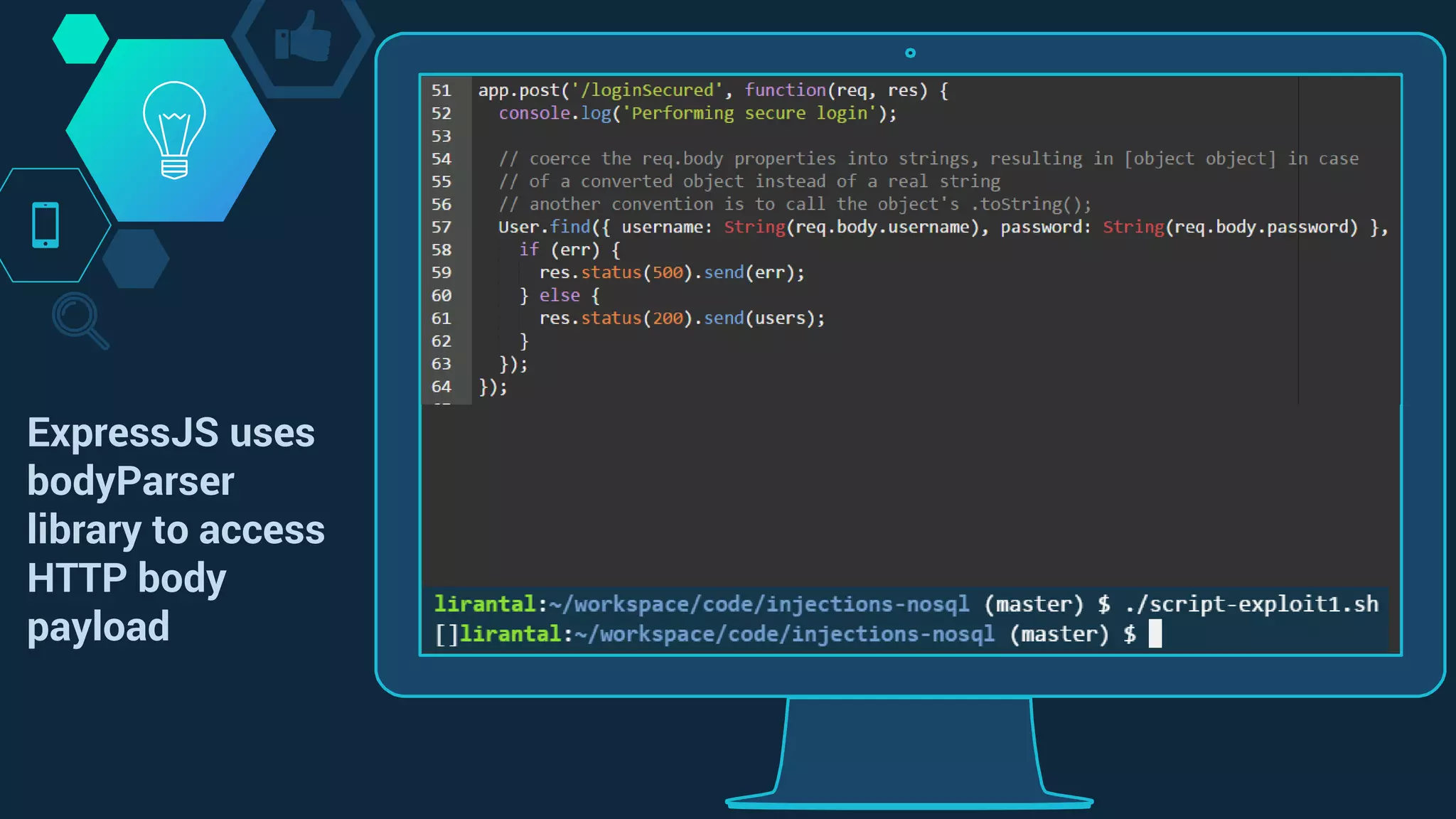Screen dimensions: 1456x819
Task: Click String(req.body.username) on line 57
Action: (x=852, y=227)
